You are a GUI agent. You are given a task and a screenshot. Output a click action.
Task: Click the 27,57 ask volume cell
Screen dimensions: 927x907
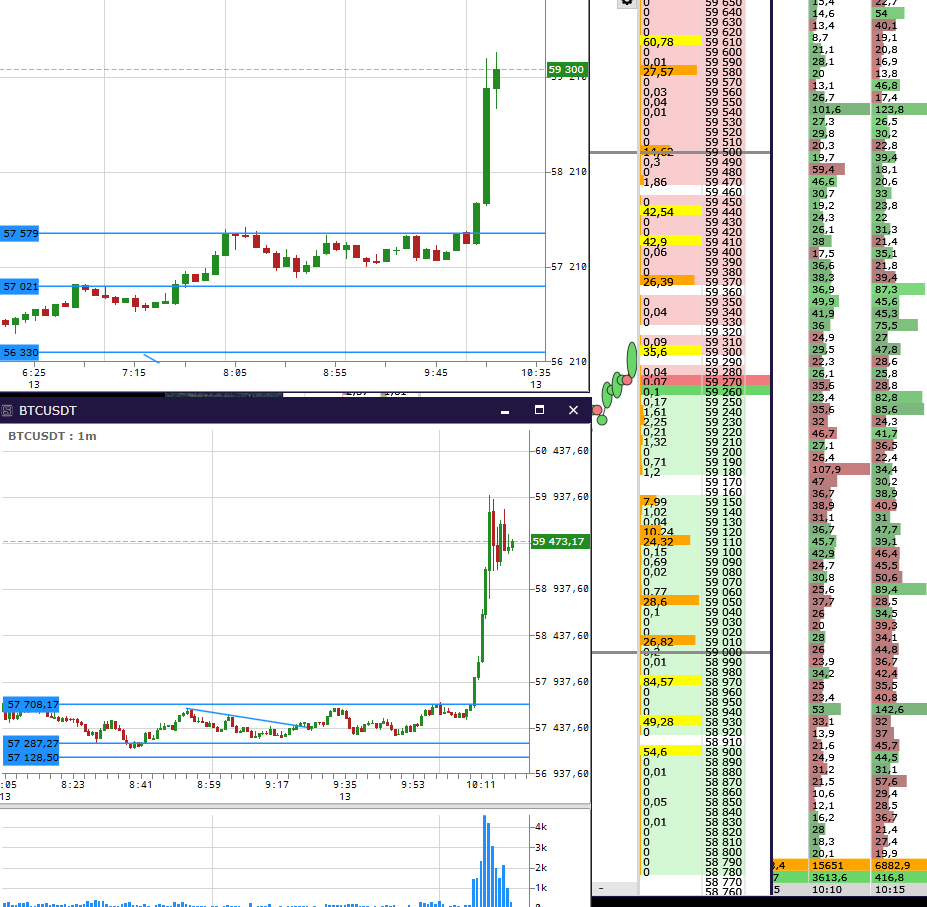point(669,72)
